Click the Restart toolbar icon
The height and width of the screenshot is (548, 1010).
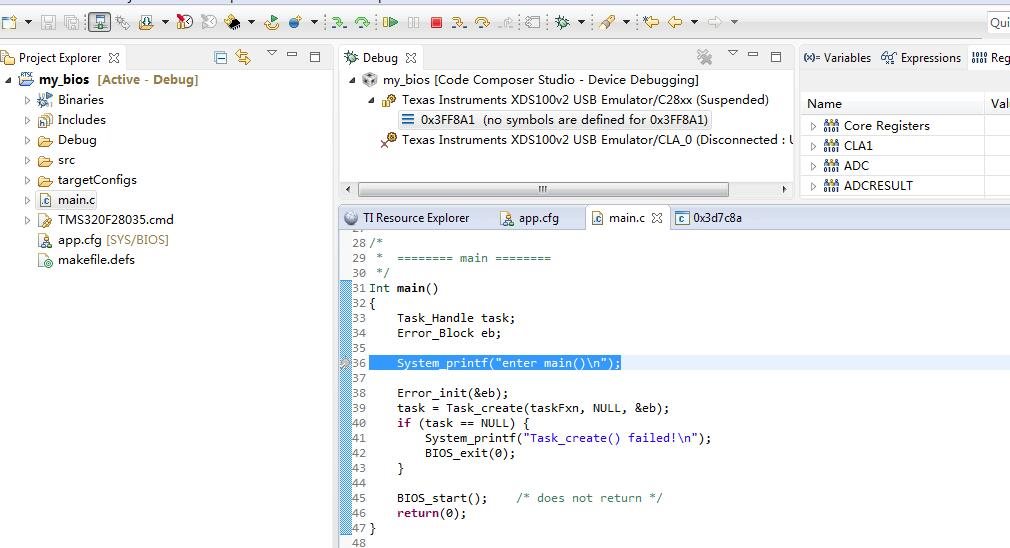coord(272,23)
